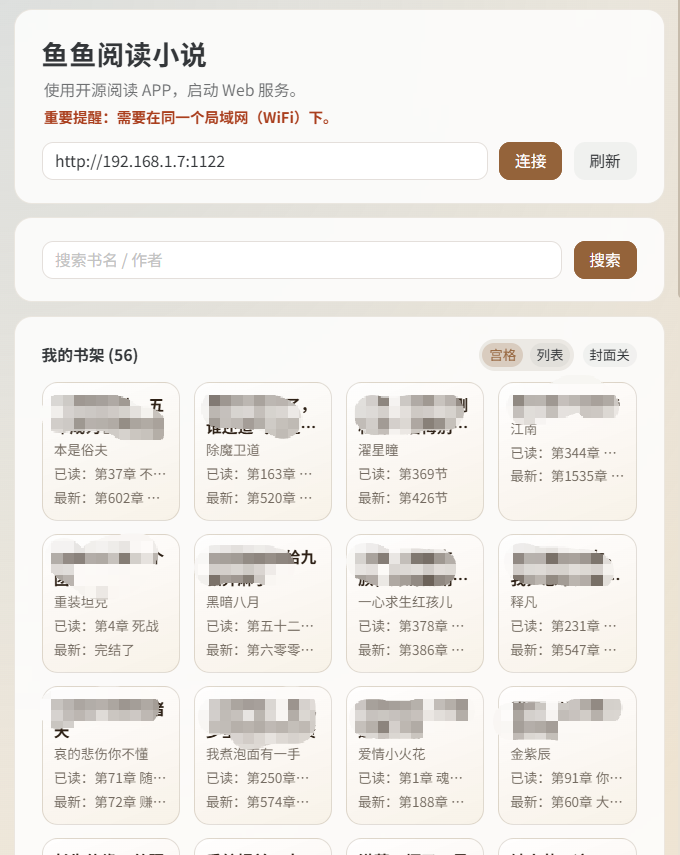Open the book card by 金紫辰

pyautogui.click(x=567, y=755)
